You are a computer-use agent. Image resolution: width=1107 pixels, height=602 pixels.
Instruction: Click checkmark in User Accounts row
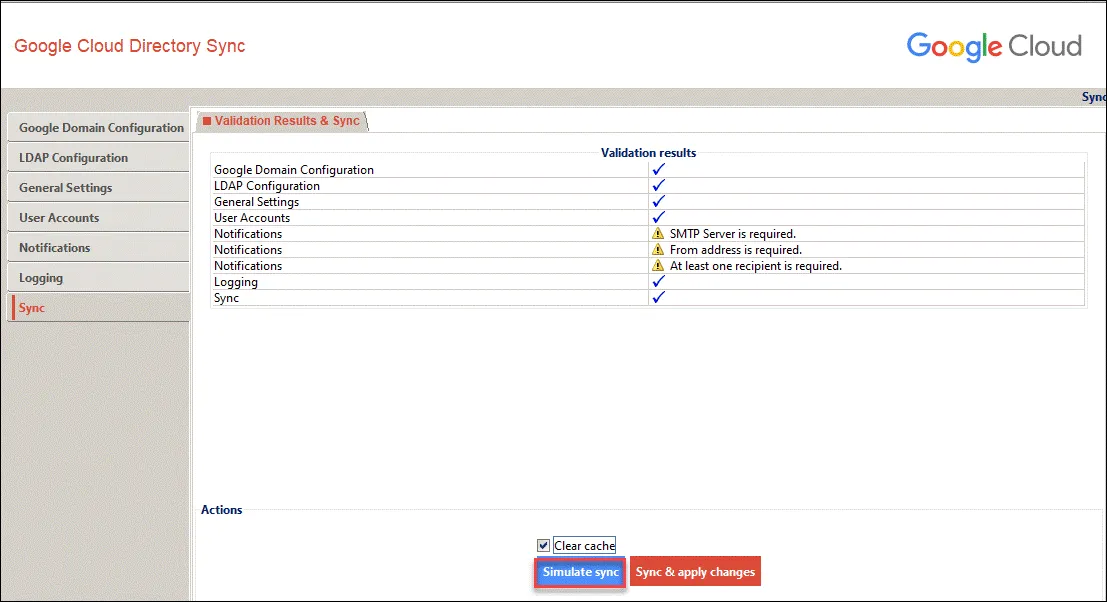click(x=659, y=217)
